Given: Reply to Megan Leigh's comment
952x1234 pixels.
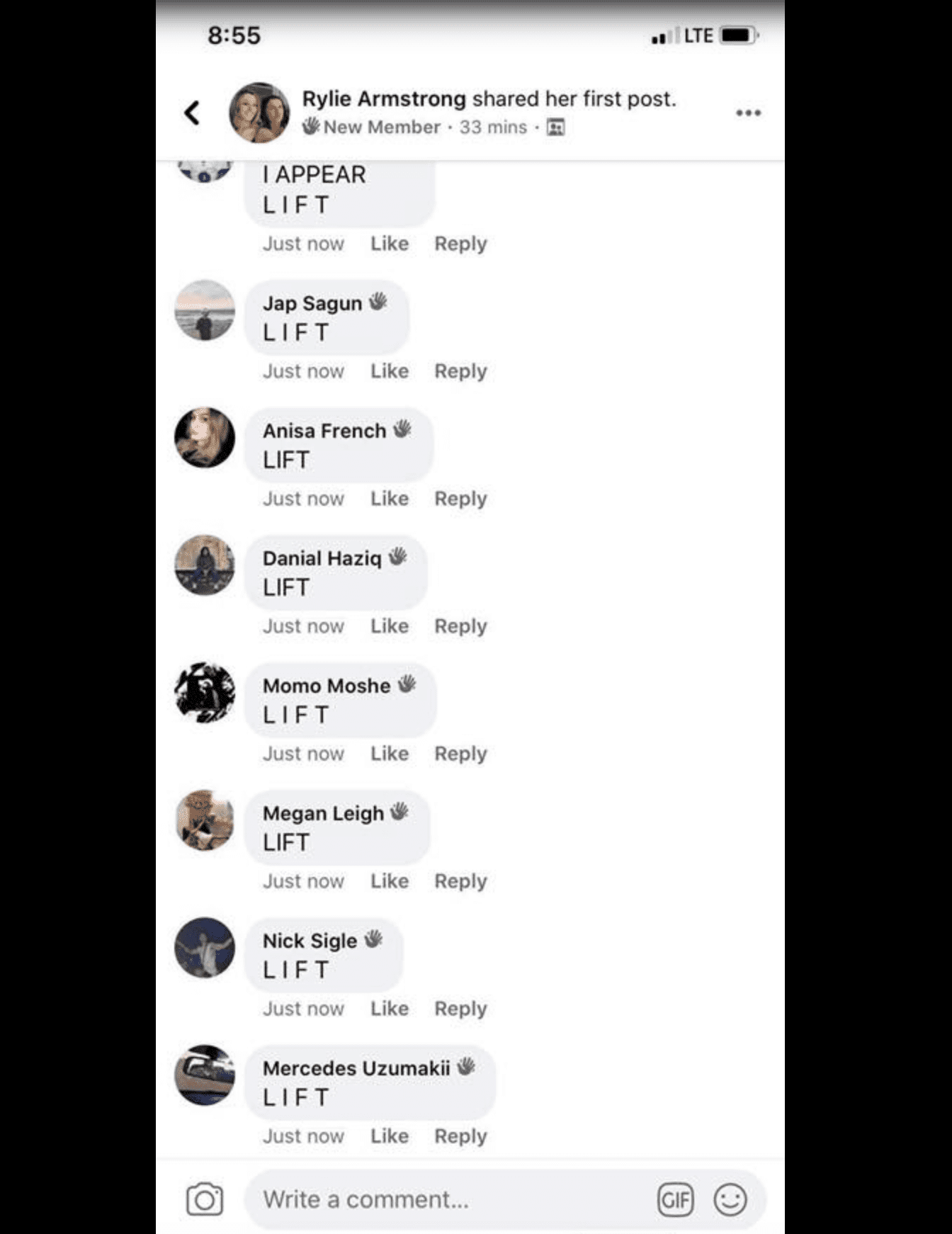Looking at the screenshot, I should tap(460, 881).
